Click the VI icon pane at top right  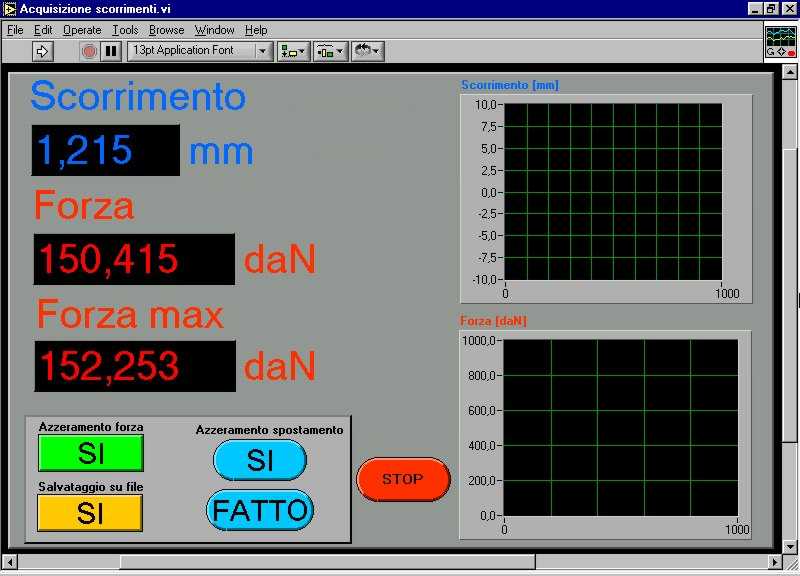(781, 42)
